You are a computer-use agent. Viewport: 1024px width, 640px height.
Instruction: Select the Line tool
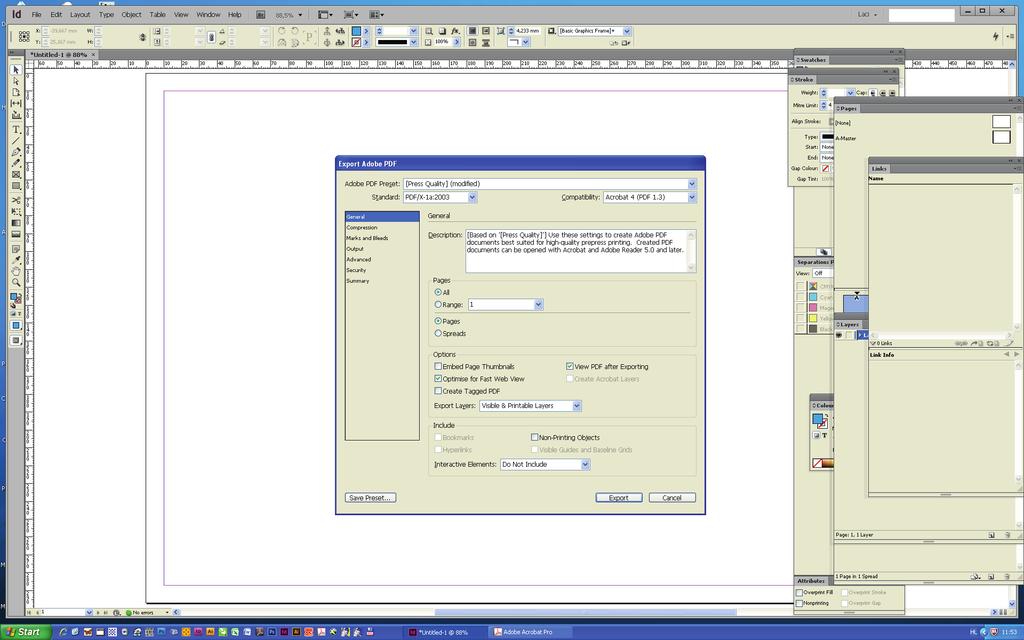(x=16, y=140)
